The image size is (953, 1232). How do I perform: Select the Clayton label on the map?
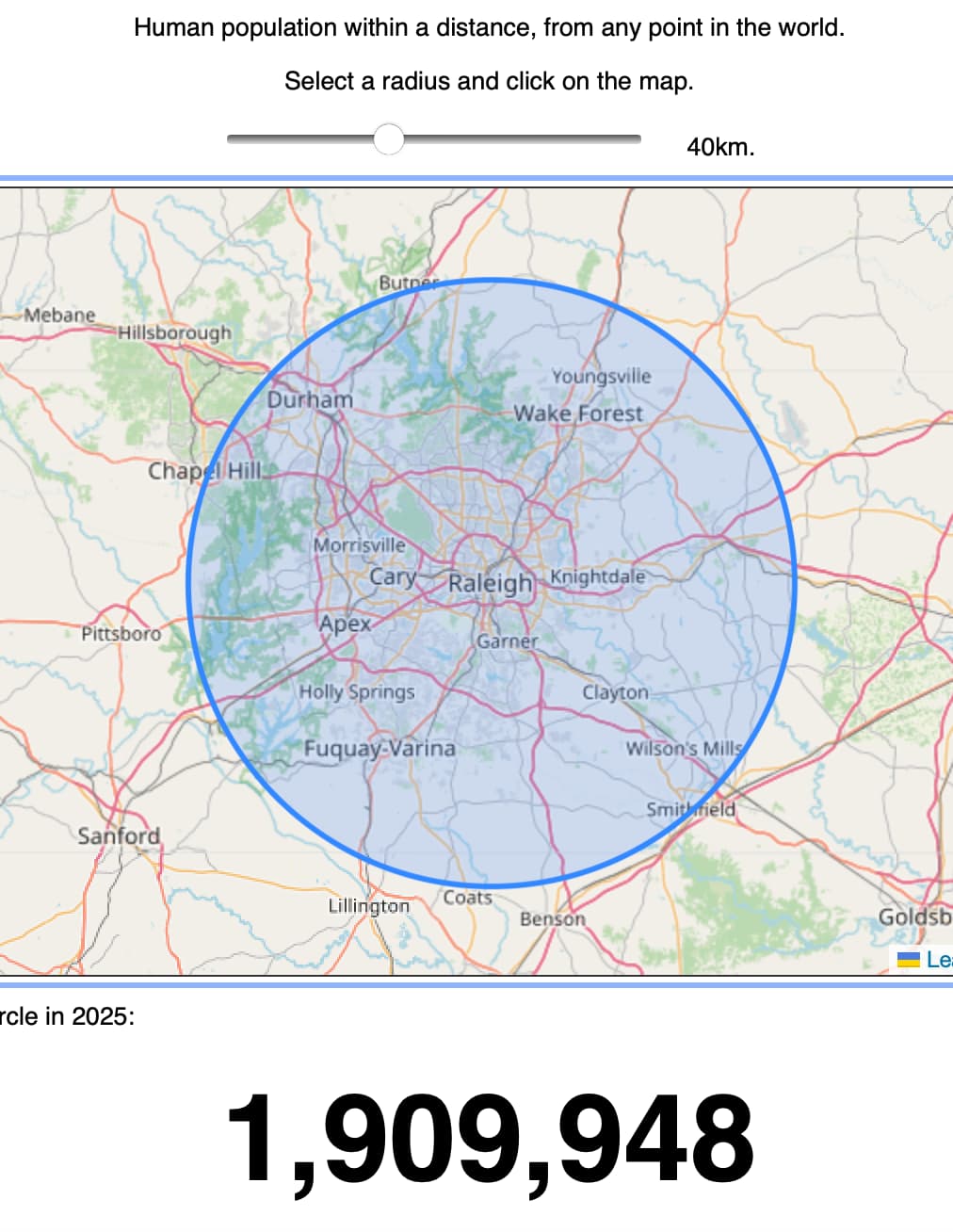615,692
